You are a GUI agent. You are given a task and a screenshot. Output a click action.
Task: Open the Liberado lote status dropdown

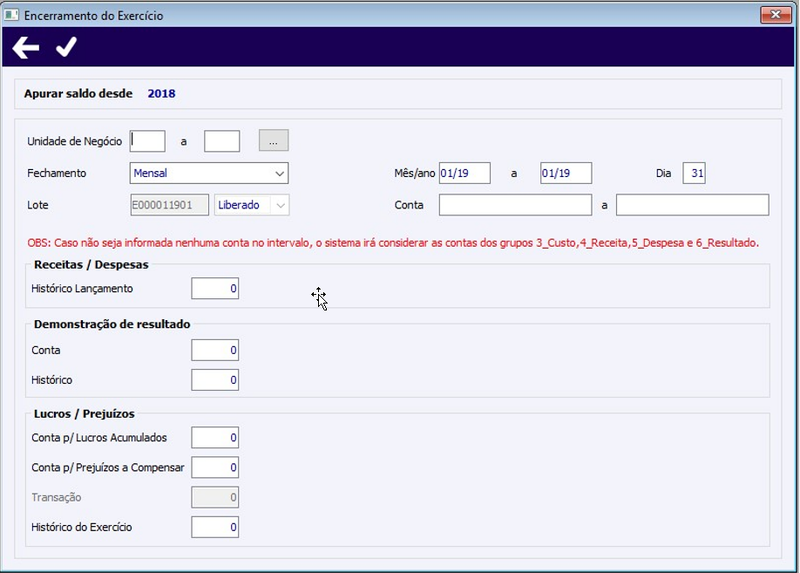click(252, 205)
